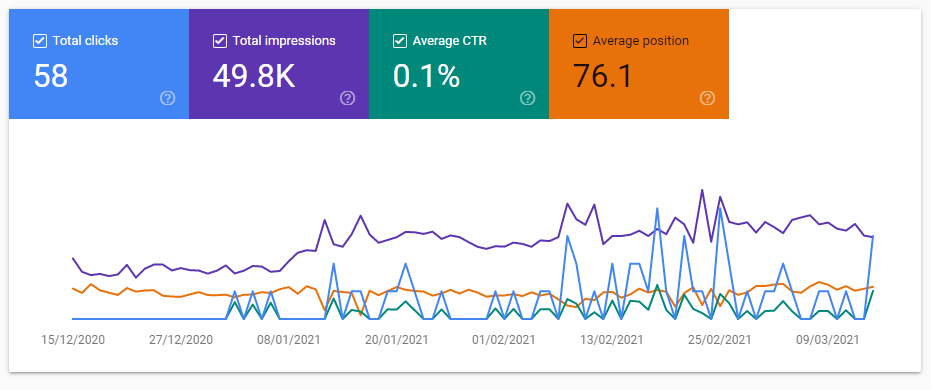
Task: Uncheck the Average CTR checkbox
Action: pyautogui.click(x=400, y=41)
